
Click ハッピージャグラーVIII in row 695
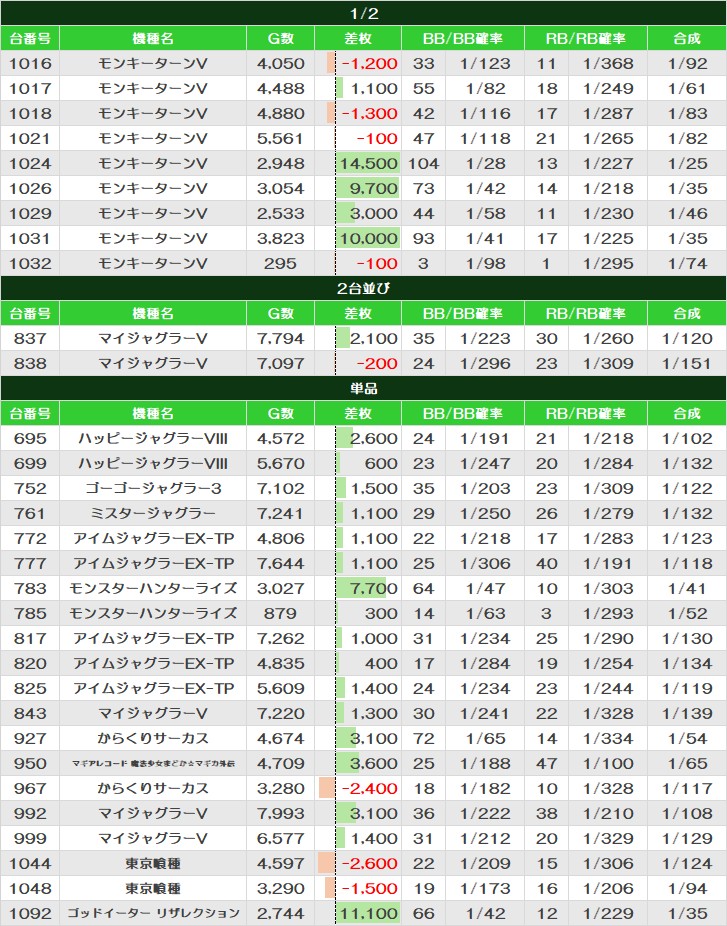click(x=153, y=438)
